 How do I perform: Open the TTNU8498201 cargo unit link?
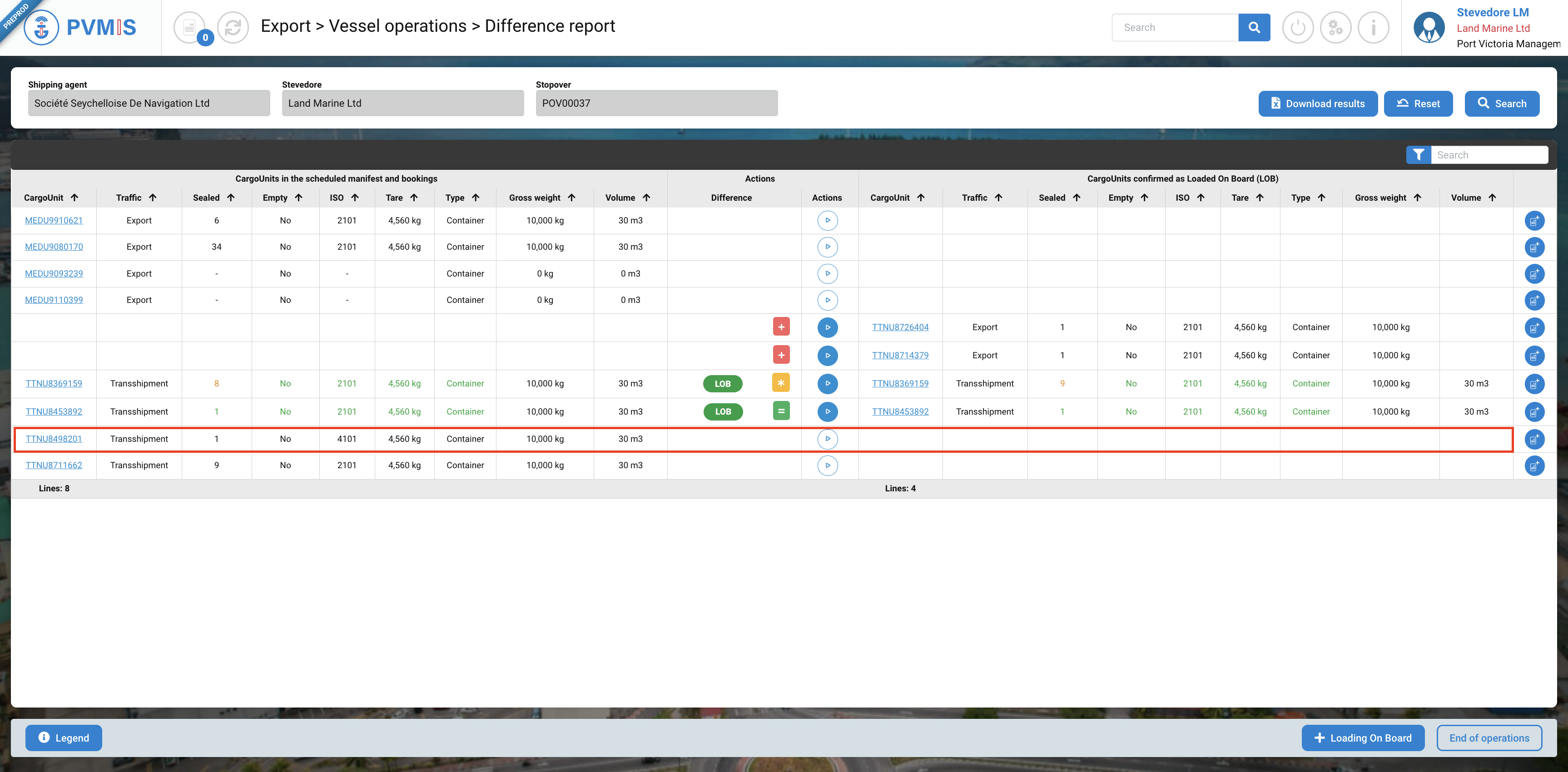point(54,439)
